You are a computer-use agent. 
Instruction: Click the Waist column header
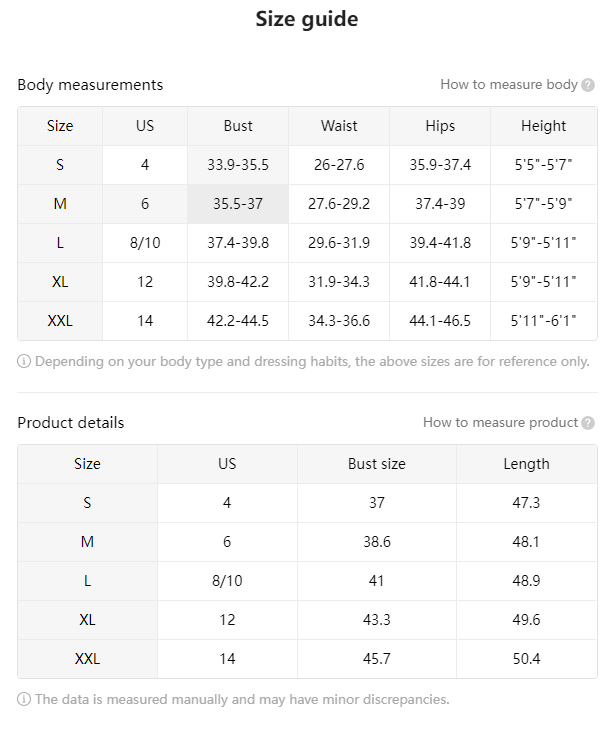[x=339, y=126]
